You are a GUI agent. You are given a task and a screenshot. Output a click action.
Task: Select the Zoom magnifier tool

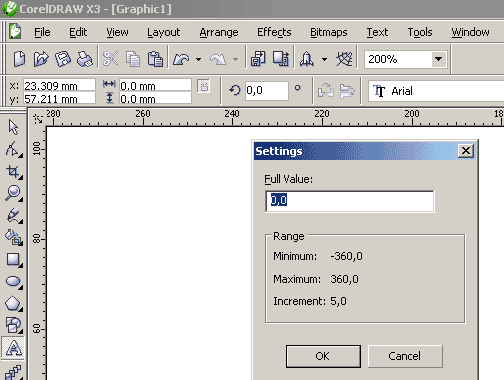[13, 193]
